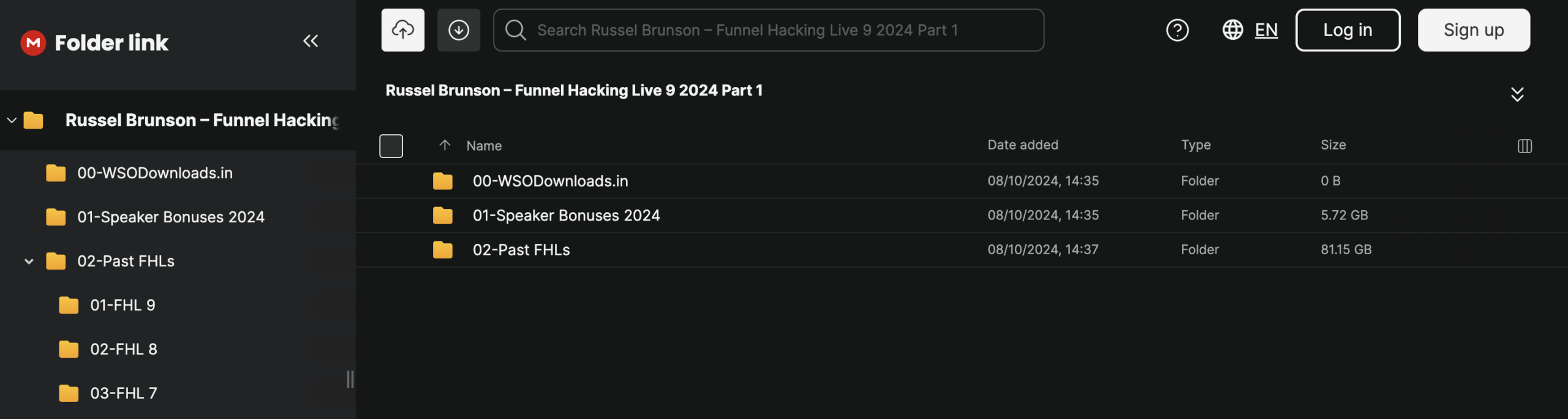Sort files by Name column header
Image resolution: width=1568 pixels, height=419 pixels.
pos(484,146)
